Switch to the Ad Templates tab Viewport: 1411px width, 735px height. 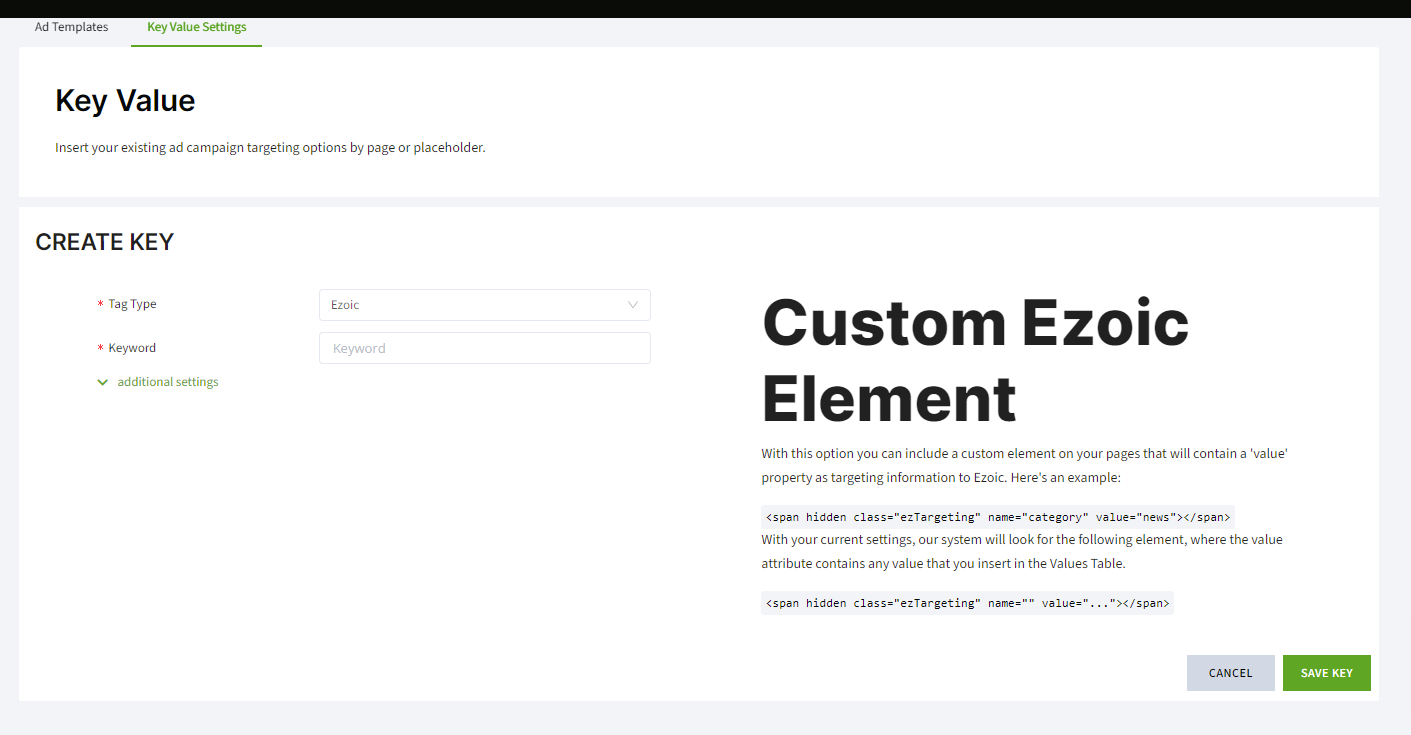pos(71,27)
